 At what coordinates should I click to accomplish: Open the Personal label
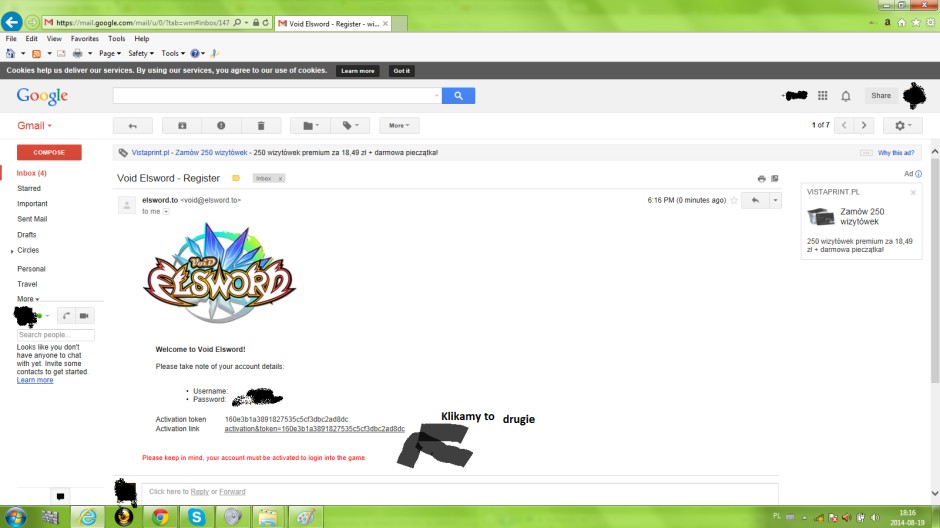click(31, 269)
